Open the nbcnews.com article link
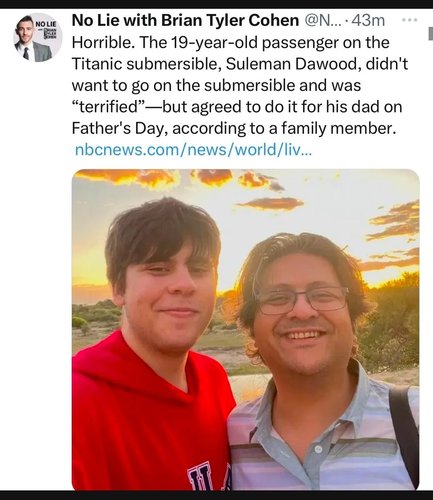The height and width of the screenshot is (500, 433). [193, 150]
